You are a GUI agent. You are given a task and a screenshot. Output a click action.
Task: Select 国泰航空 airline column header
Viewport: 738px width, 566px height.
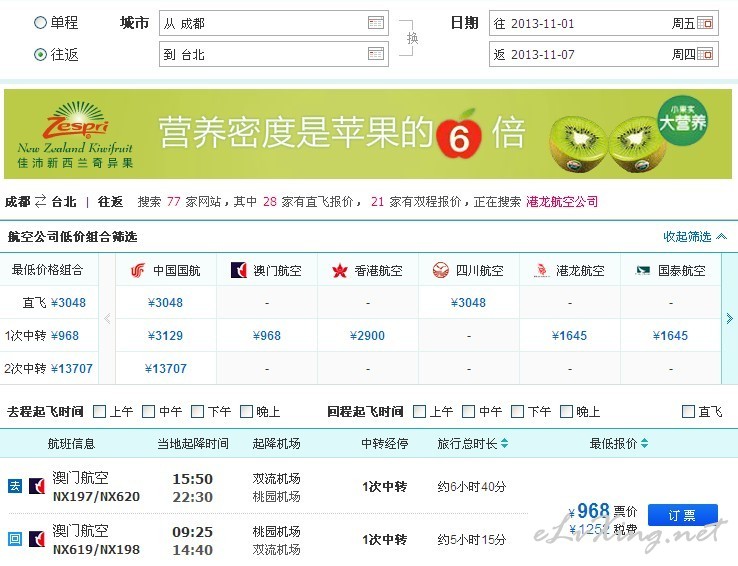tap(671, 271)
